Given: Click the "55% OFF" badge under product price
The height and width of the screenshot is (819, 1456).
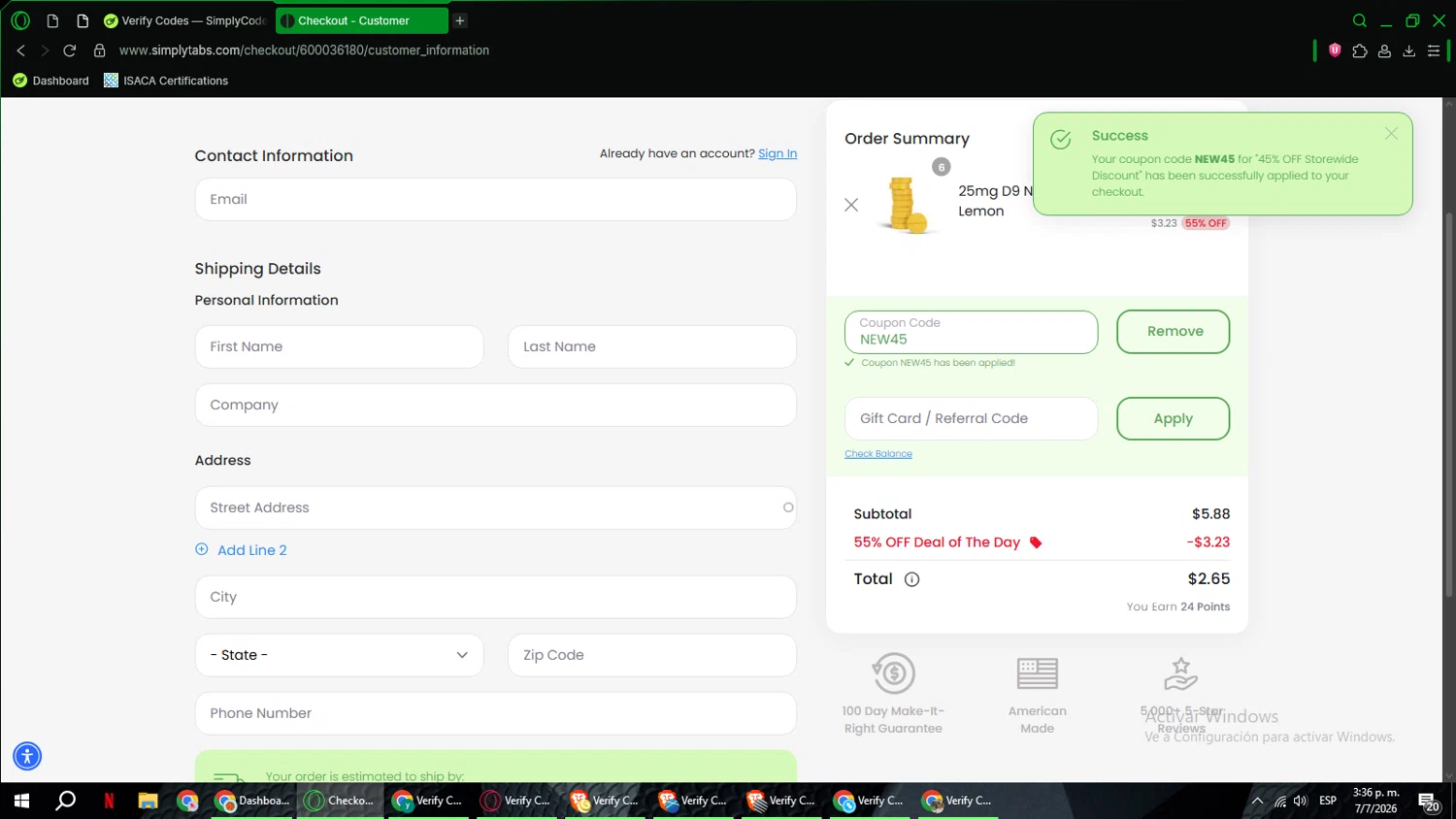Looking at the screenshot, I should click(1206, 223).
